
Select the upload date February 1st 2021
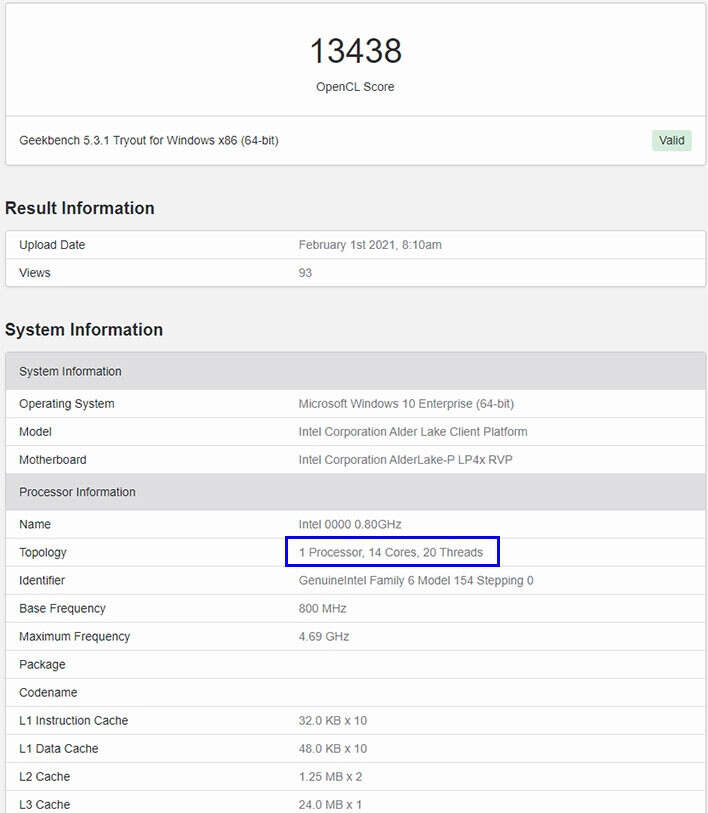(370, 245)
